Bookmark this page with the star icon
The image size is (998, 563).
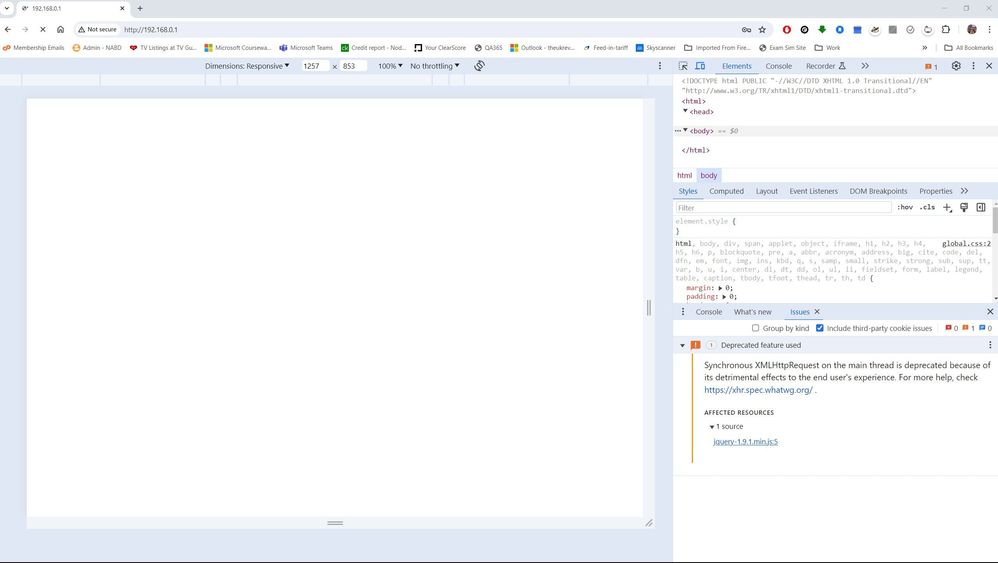(x=762, y=29)
